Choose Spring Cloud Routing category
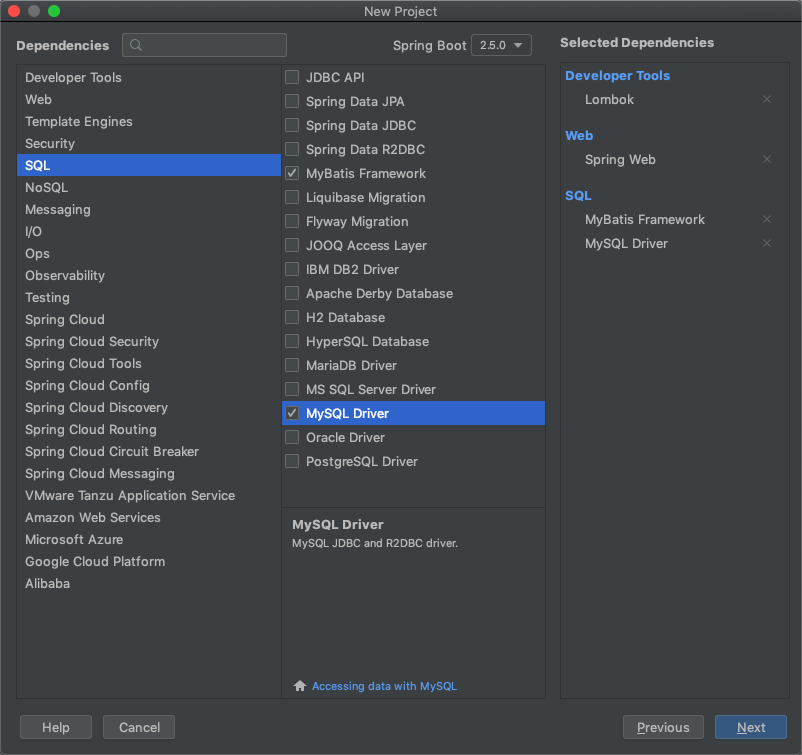Viewport: 802px width, 755px height. (149, 429)
